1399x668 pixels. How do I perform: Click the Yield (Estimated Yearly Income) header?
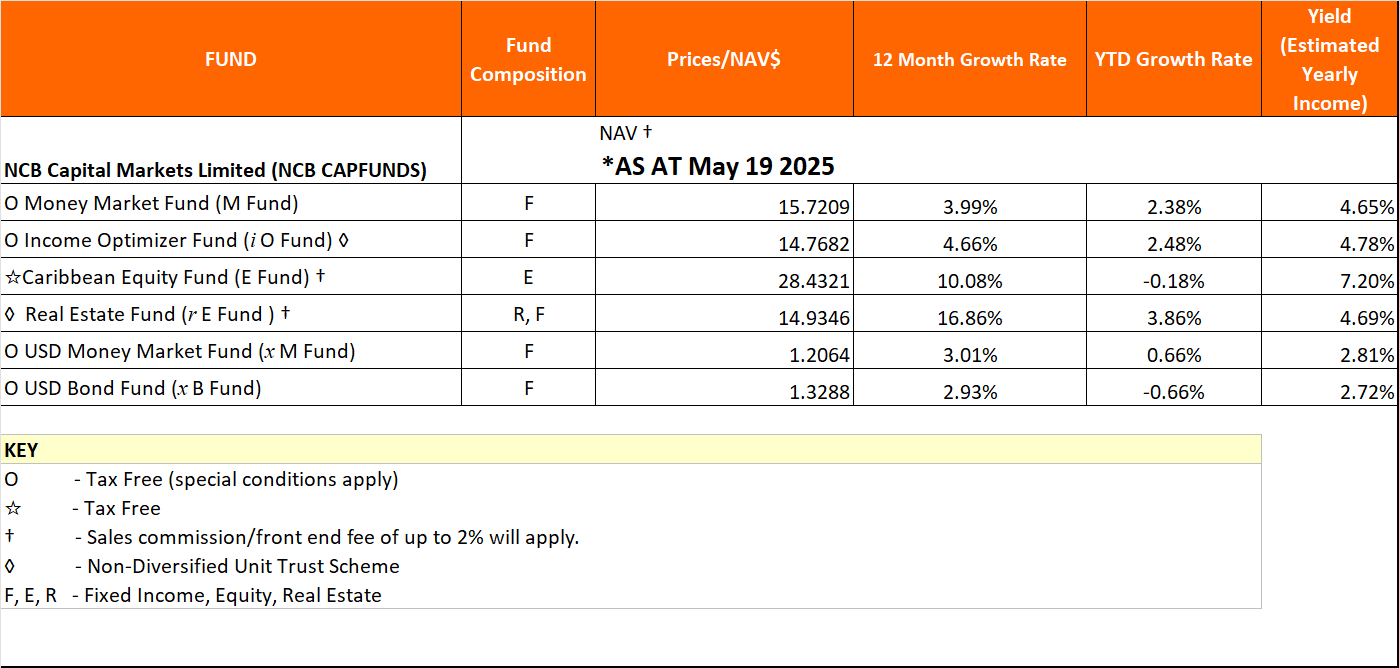(x=1329, y=59)
